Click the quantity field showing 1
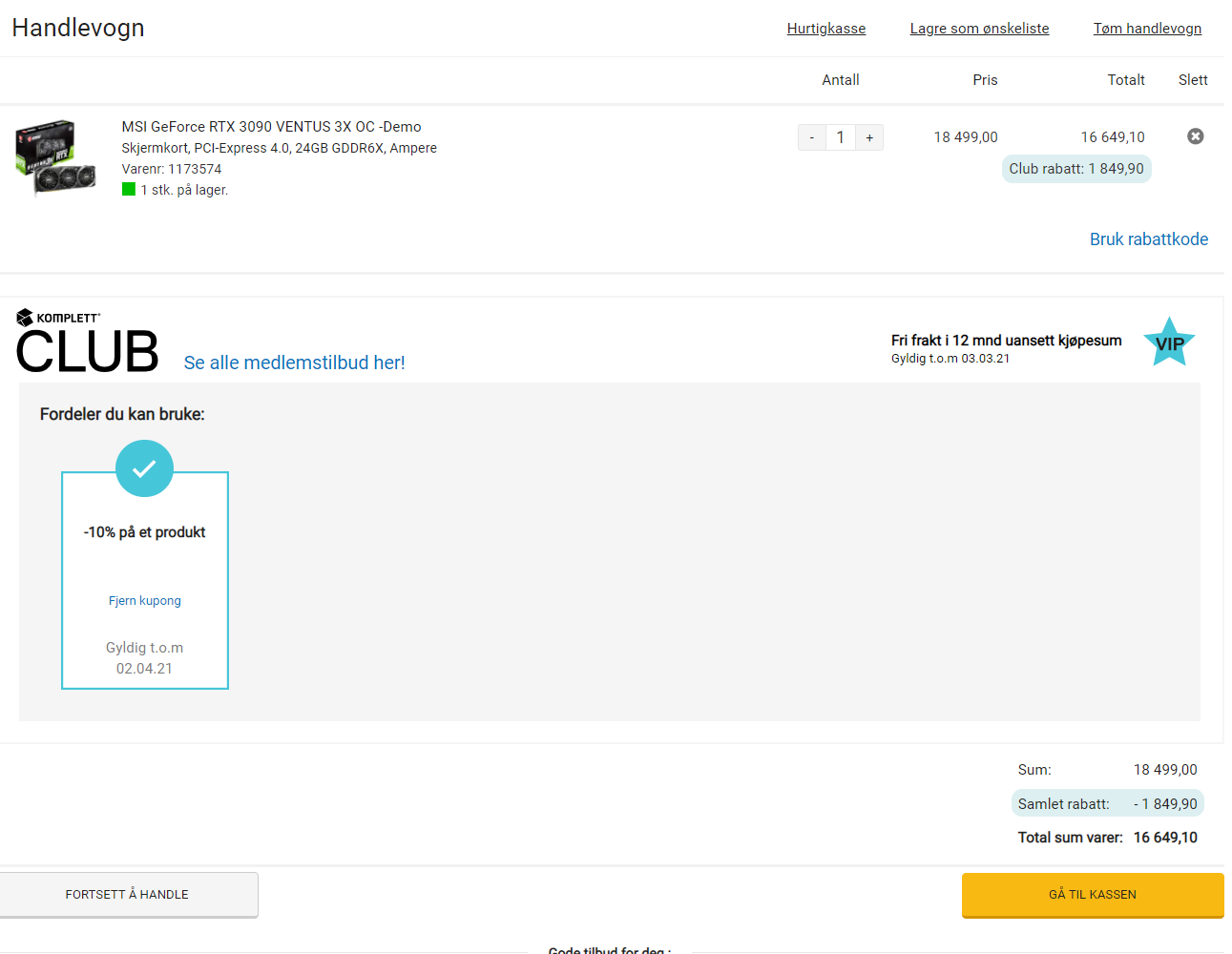Viewport: 1232px width, 954px height. [x=841, y=137]
